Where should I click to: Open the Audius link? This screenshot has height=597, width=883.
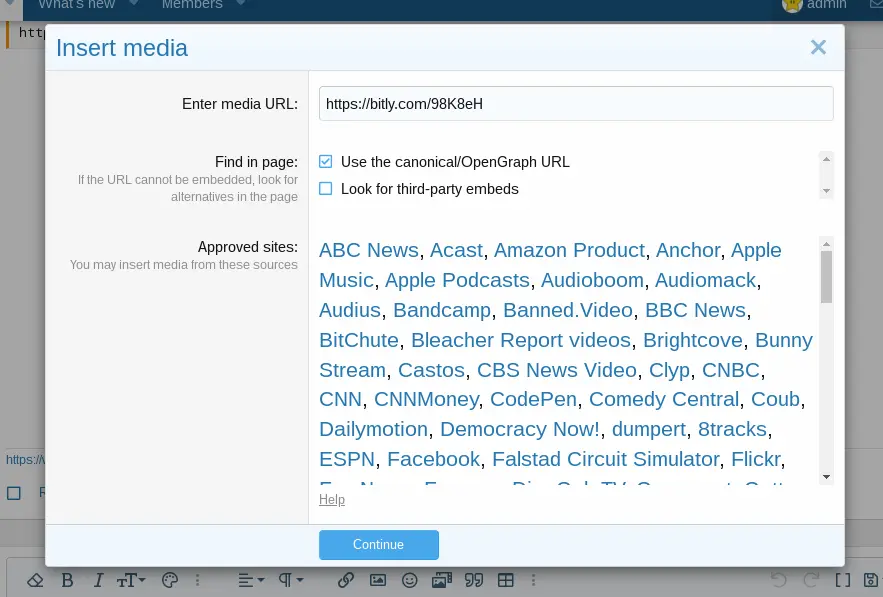[350, 310]
